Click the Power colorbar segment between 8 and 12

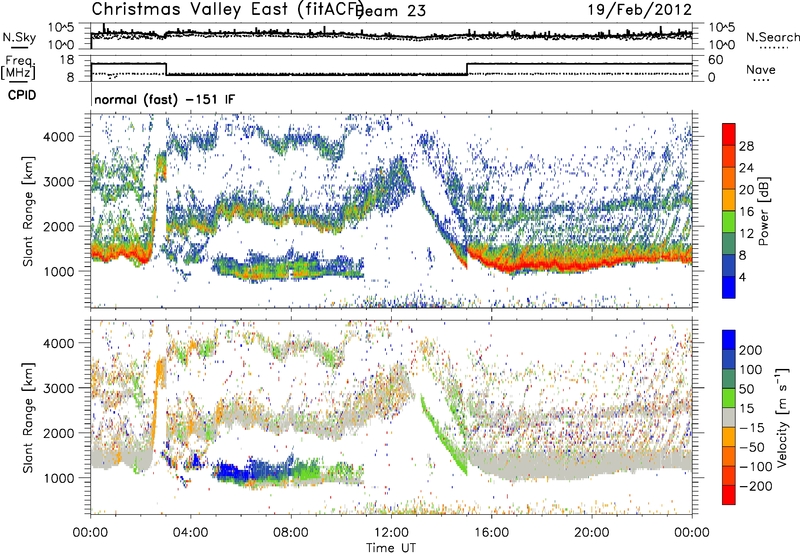(x=729, y=244)
